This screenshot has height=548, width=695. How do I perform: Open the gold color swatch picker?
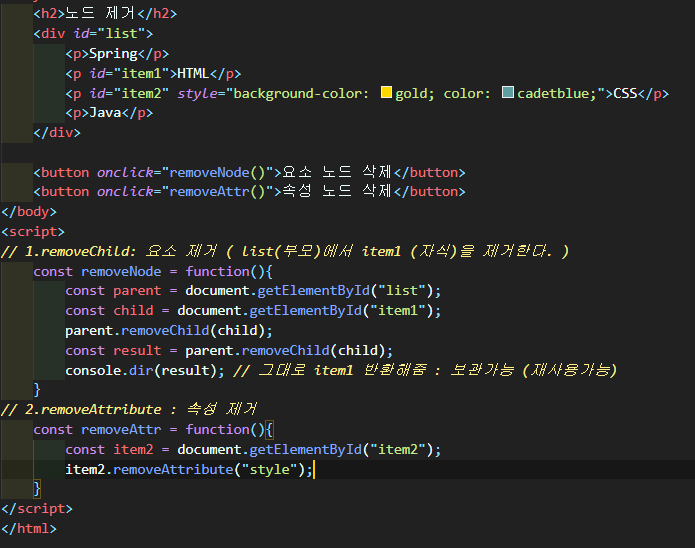(x=386, y=92)
